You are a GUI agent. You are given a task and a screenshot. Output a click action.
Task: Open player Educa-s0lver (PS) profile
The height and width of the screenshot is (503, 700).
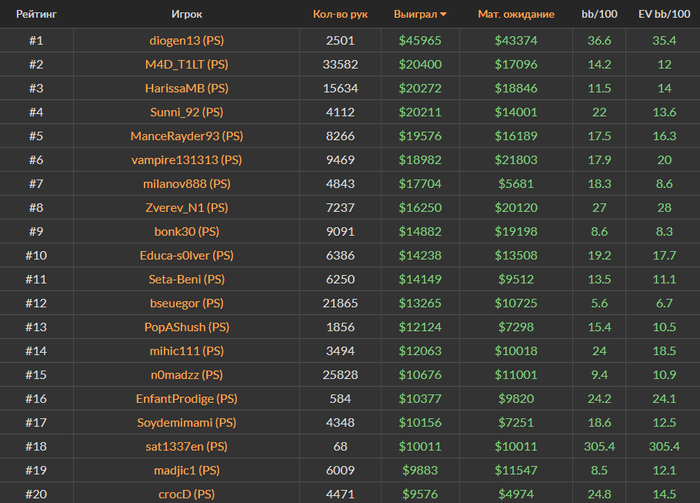point(187,255)
